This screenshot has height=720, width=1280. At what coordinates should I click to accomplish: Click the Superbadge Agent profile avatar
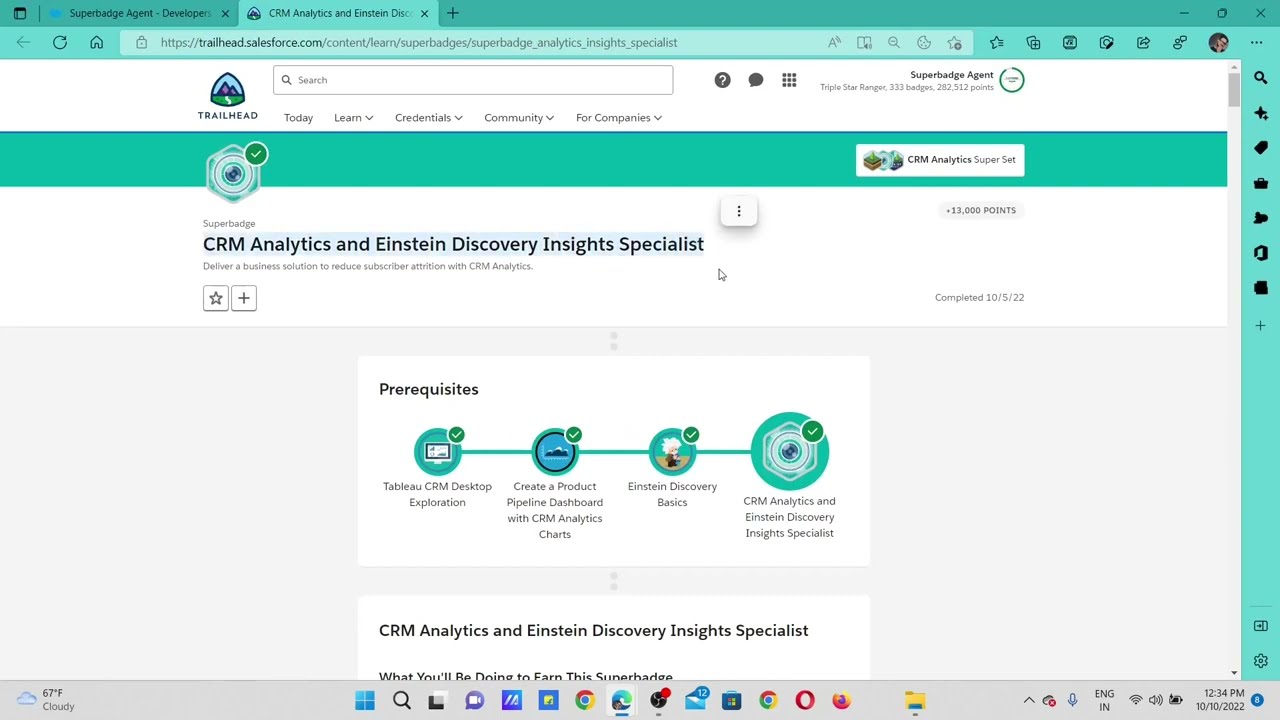pyautogui.click(x=1011, y=80)
